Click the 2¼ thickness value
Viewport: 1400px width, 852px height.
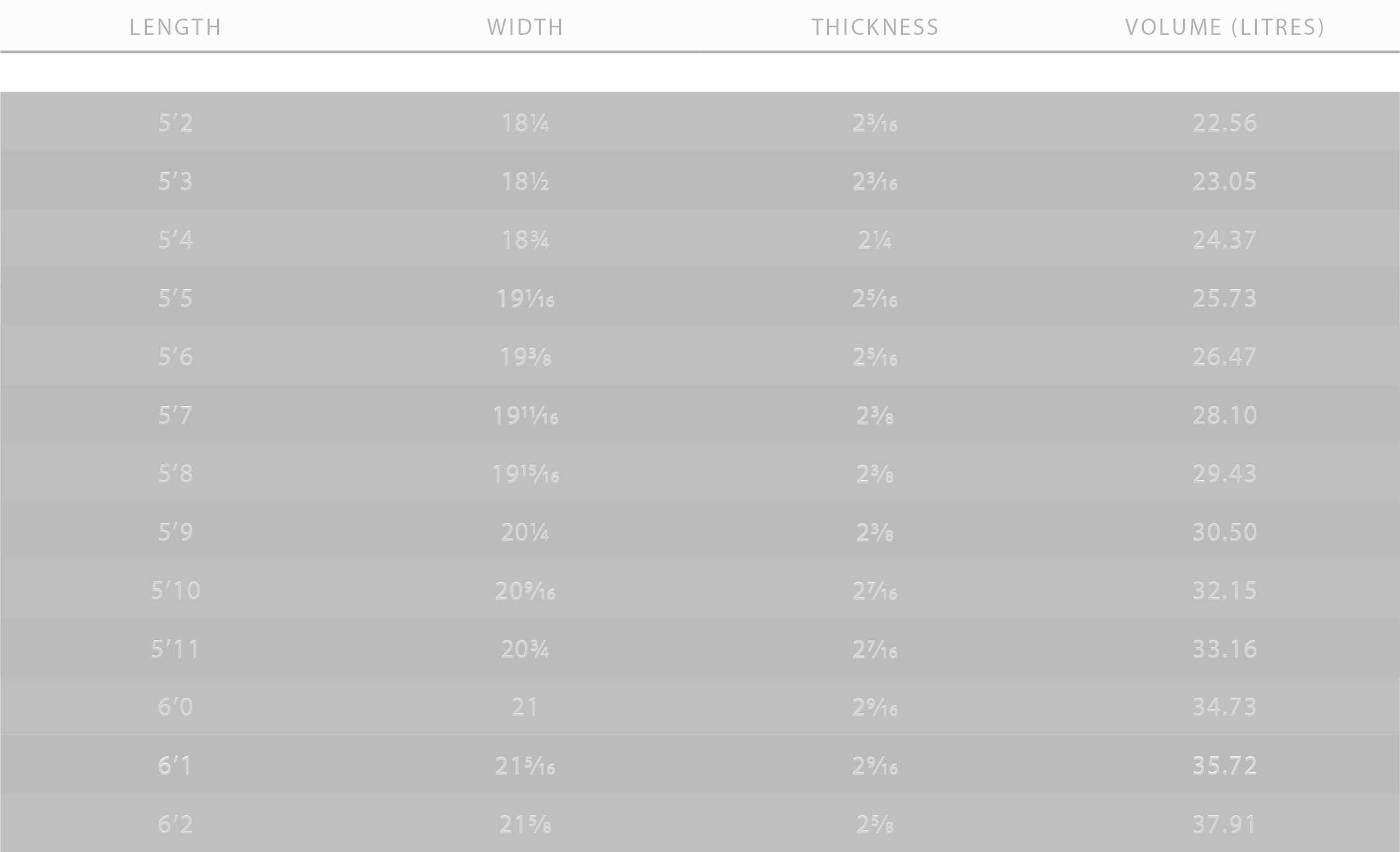pyautogui.click(x=875, y=240)
